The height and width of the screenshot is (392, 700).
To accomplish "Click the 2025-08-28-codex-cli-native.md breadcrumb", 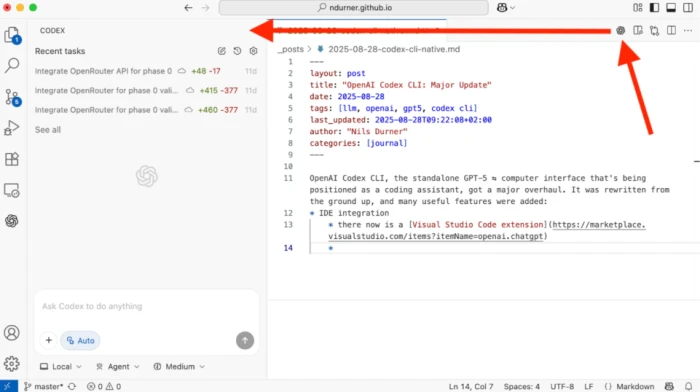I will [394, 49].
